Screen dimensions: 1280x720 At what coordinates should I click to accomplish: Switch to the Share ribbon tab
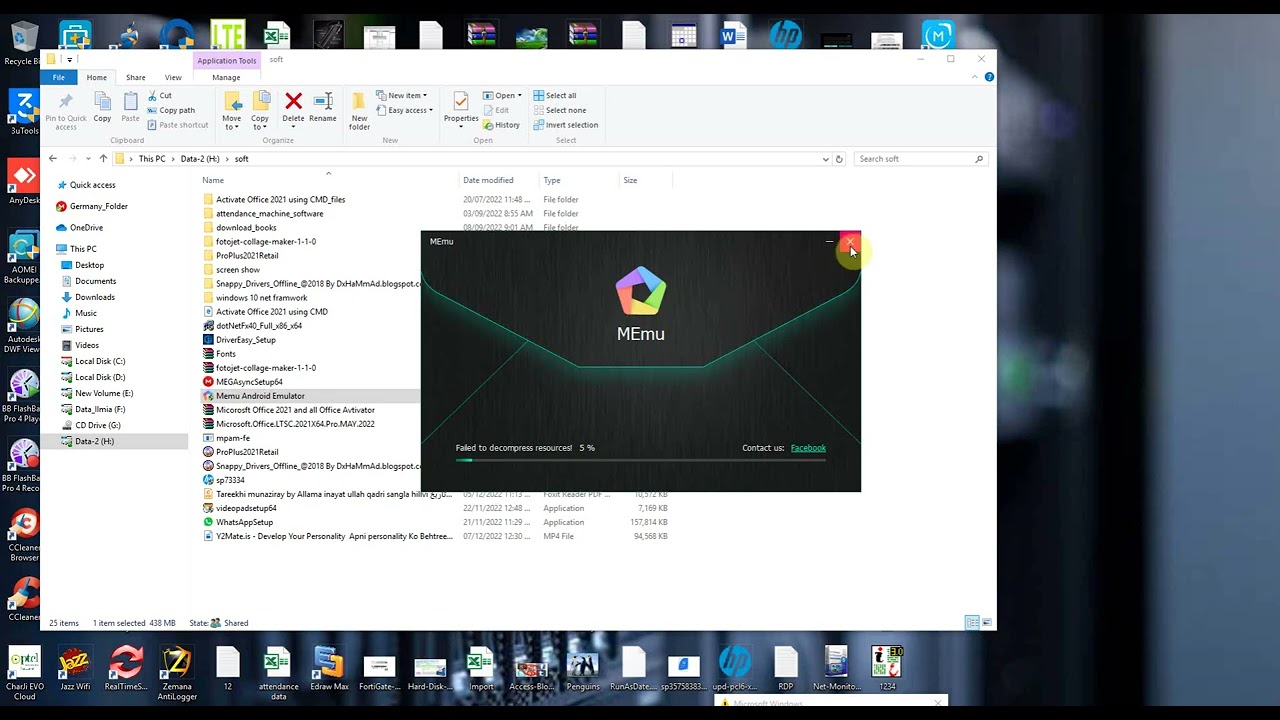(135, 77)
